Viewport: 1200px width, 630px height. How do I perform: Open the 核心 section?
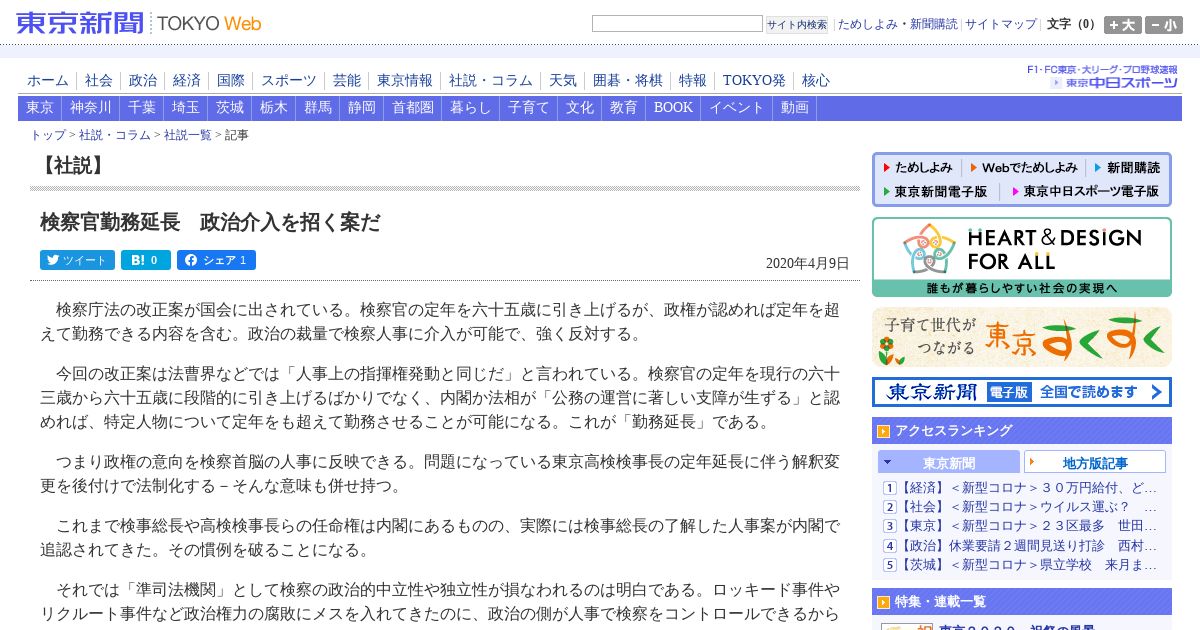[x=816, y=81]
